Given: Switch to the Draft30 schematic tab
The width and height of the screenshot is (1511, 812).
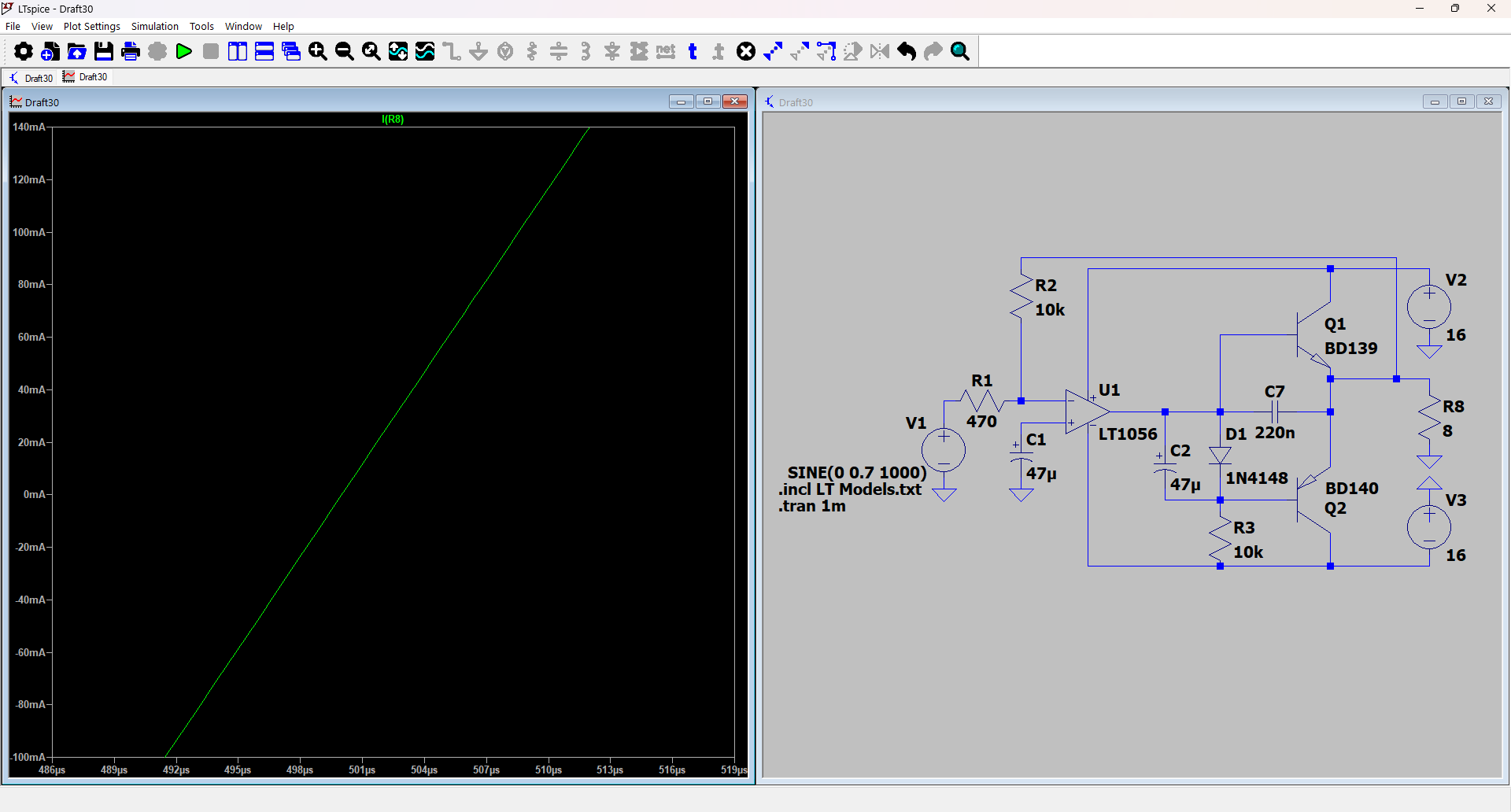Looking at the screenshot, I should click(x=31, y=77).
